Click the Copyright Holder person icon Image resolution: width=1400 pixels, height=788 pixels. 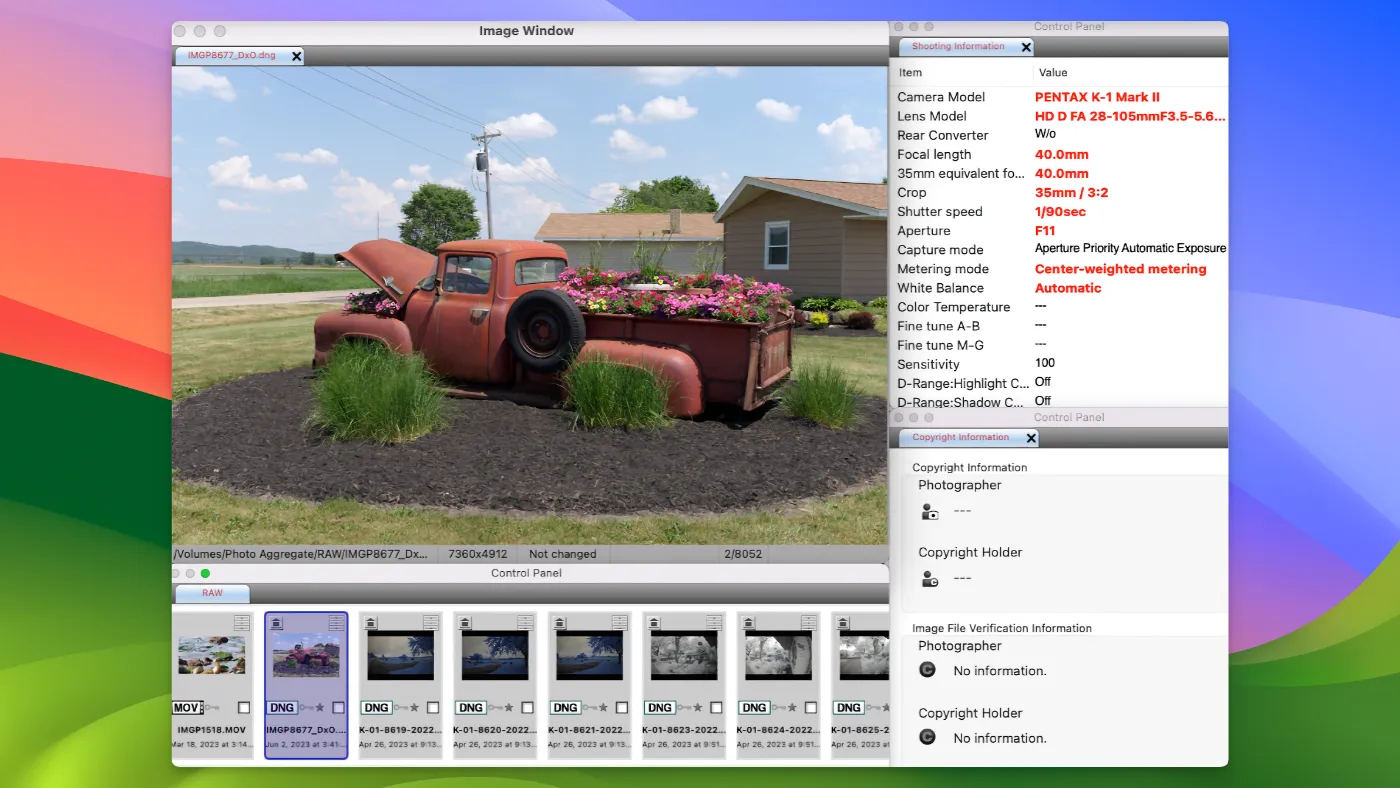[930, 579]
